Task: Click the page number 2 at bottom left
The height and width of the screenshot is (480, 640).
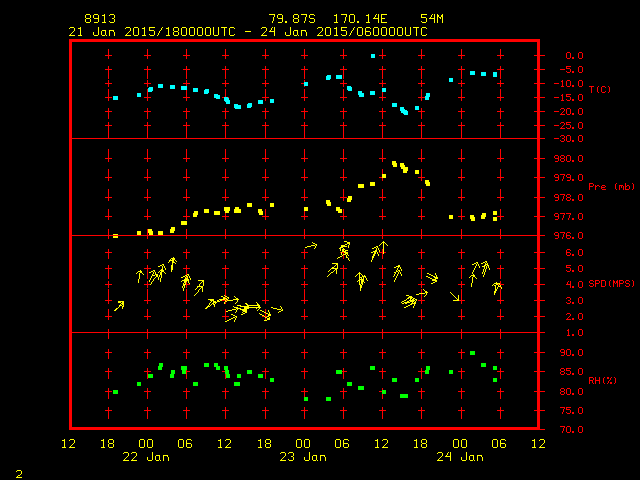Action: point(19,474)
